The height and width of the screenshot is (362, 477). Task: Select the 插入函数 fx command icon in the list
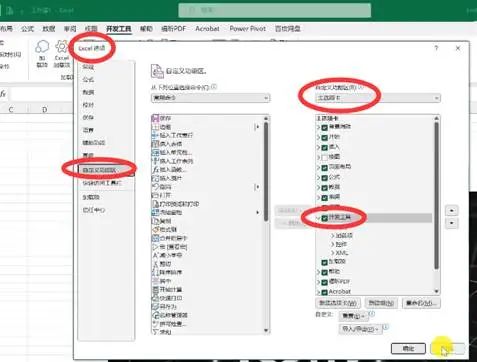coord(155,170)
